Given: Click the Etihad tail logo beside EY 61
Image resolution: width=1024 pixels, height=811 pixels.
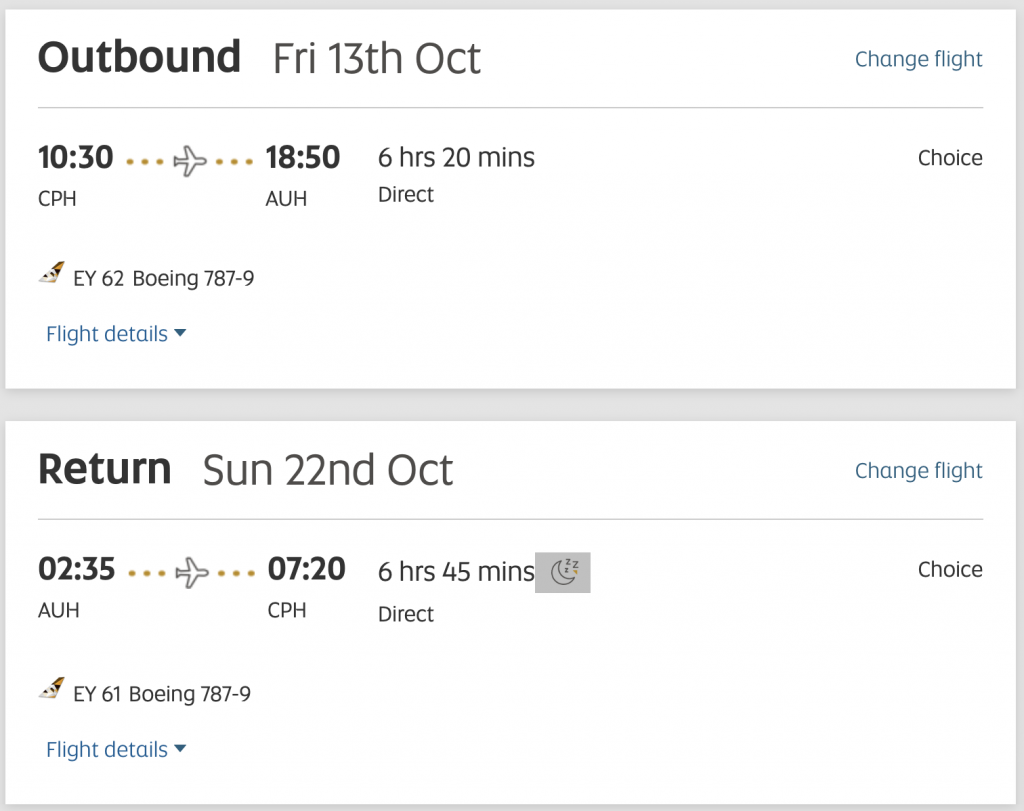Looking at the screenshot, I should [x=52, y=689].
